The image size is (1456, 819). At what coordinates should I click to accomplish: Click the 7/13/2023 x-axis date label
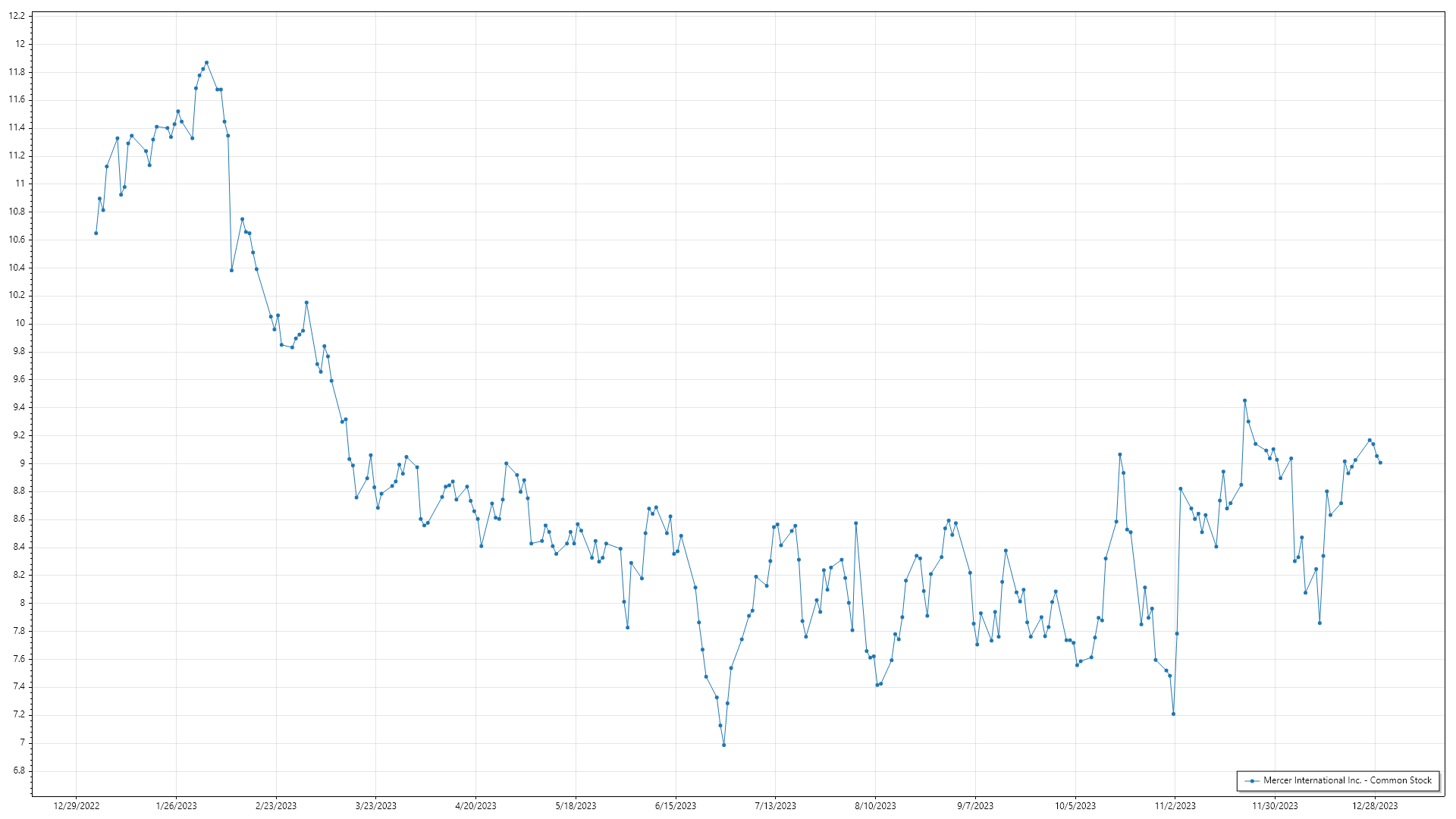775,806
